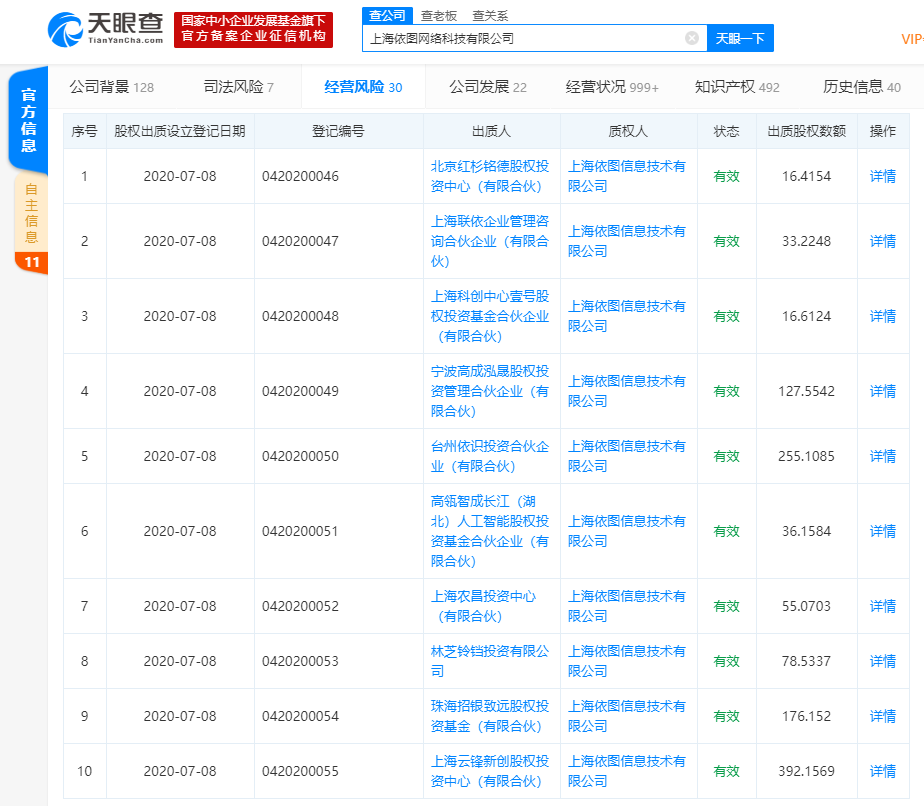Click the 天眼一下 search button
This screenshot has height=806, width=924.
[x=740, y=38]
